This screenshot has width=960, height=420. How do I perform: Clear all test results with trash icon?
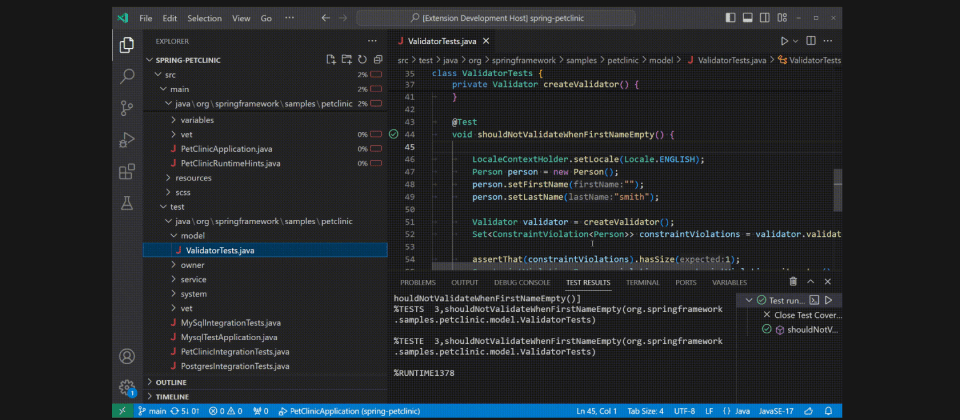[x=793, y=282]
